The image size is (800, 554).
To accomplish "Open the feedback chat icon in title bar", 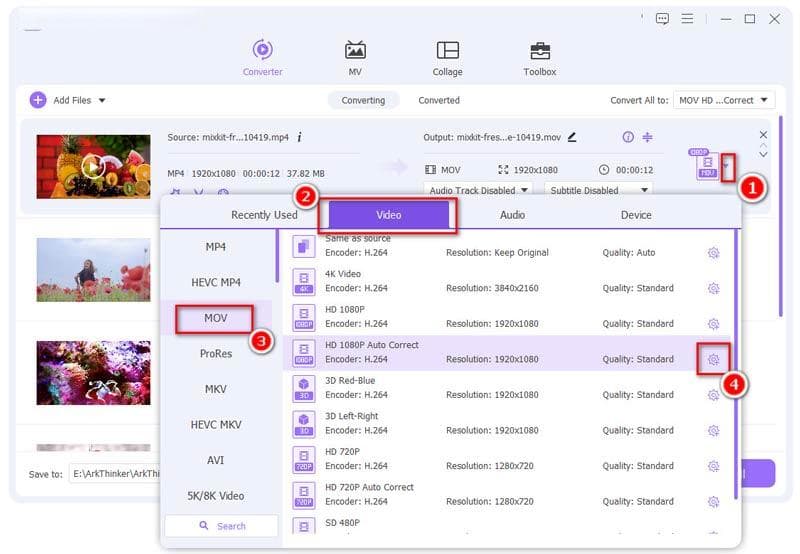I will (x=662, y=19).
